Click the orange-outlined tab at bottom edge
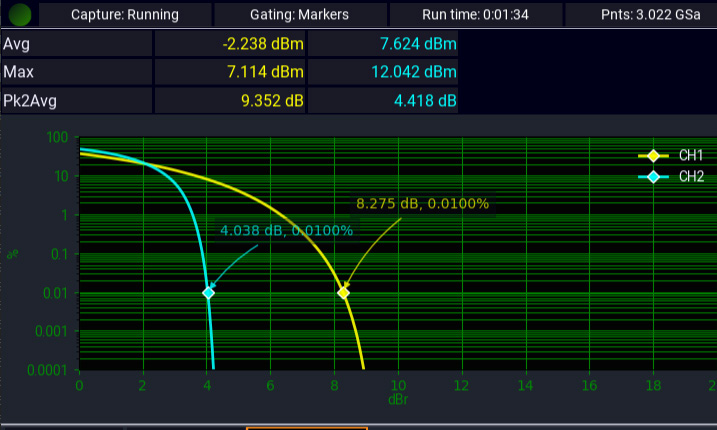This screenshot has width=717, height=430. pos(307,427)
